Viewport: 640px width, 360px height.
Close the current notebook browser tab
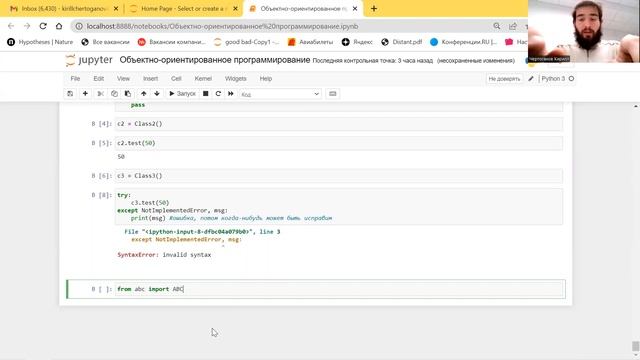pyautogui.click(x=355, y=9)
